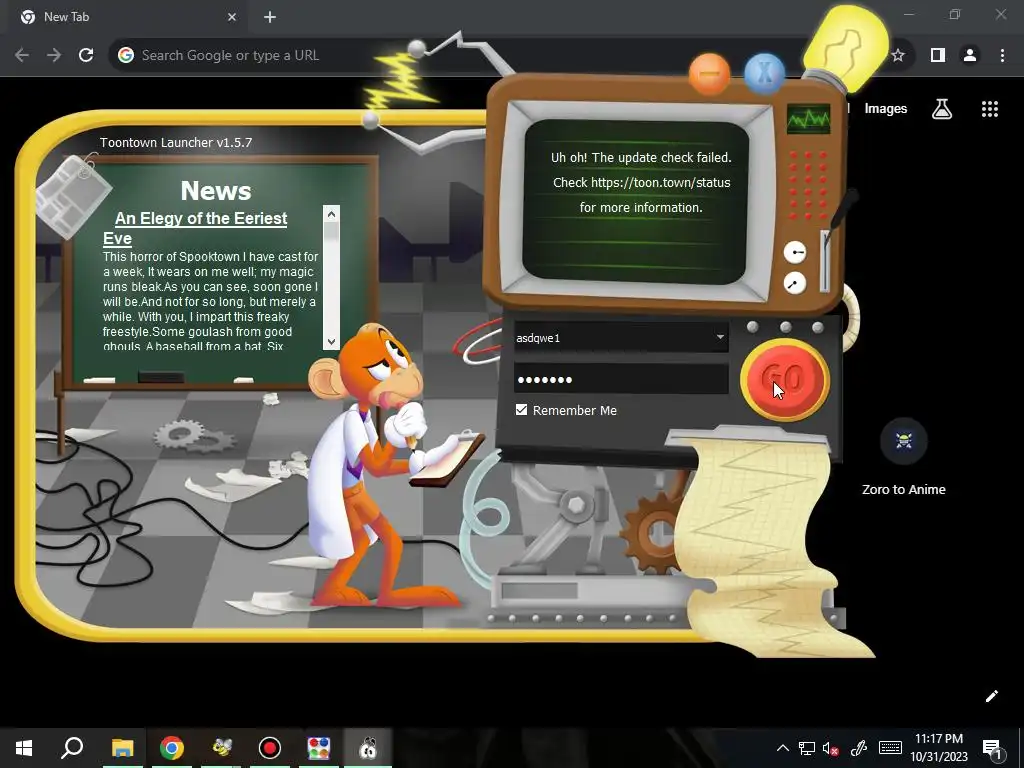Click the red GO login button
Screen dimensions: 1024x768
tap(784, 379)
